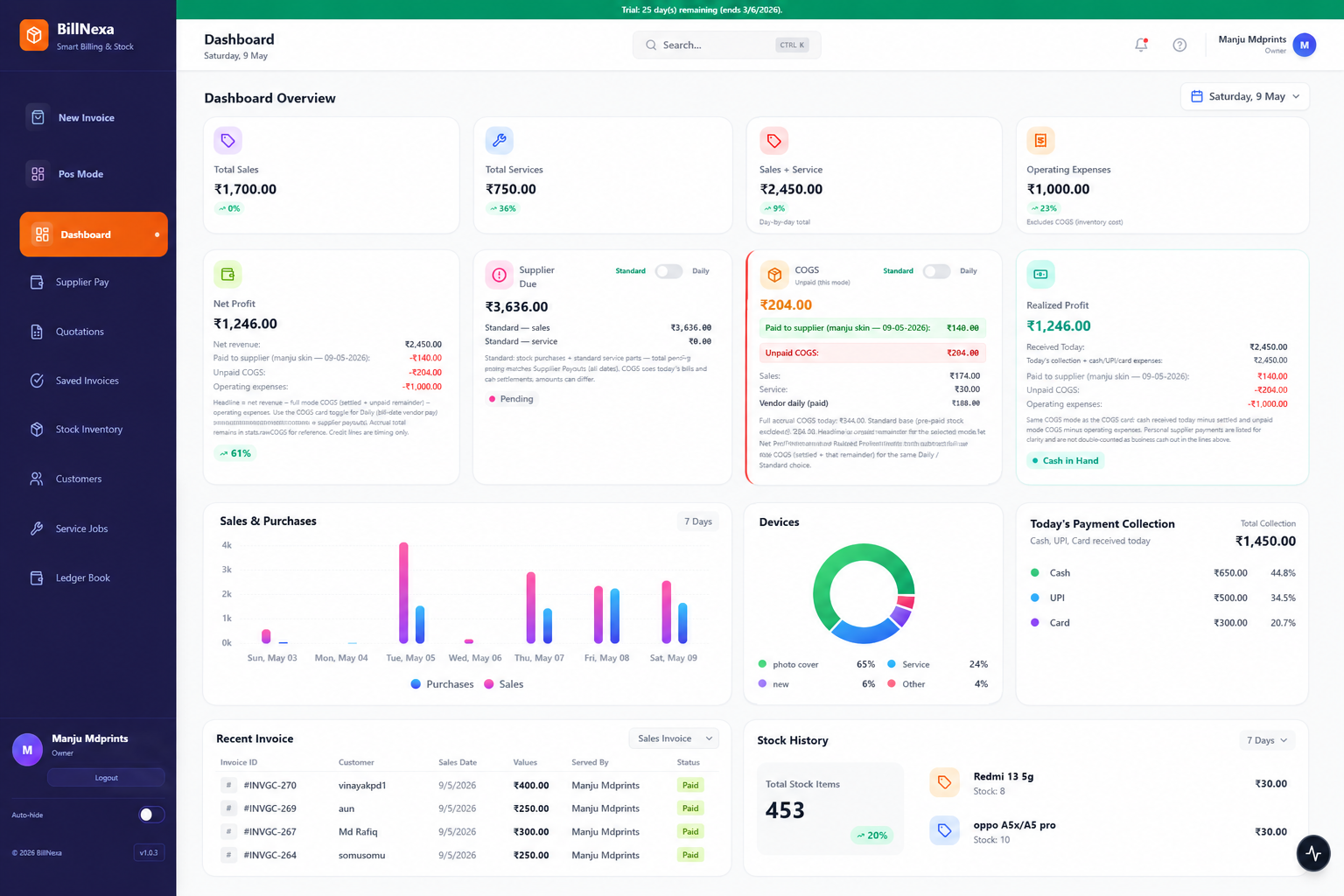Click the blue UPI color dot
This screenshot has width=1344, height=896.
click(1035, 598)
